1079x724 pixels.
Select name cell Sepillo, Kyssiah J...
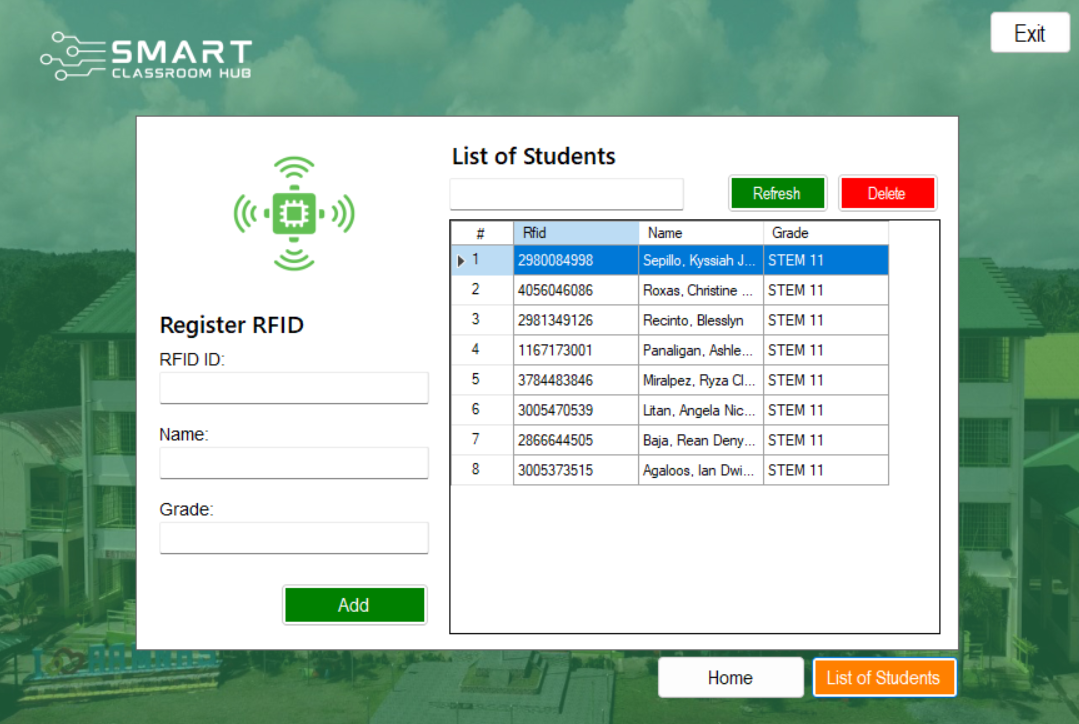pos(701,261)
